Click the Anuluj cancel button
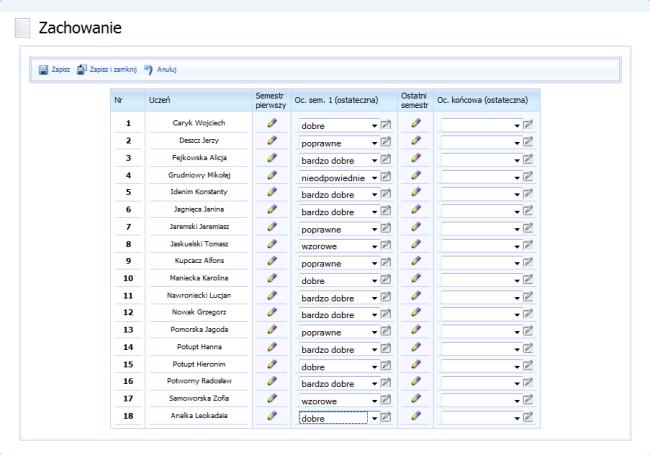 pos(160,70)
